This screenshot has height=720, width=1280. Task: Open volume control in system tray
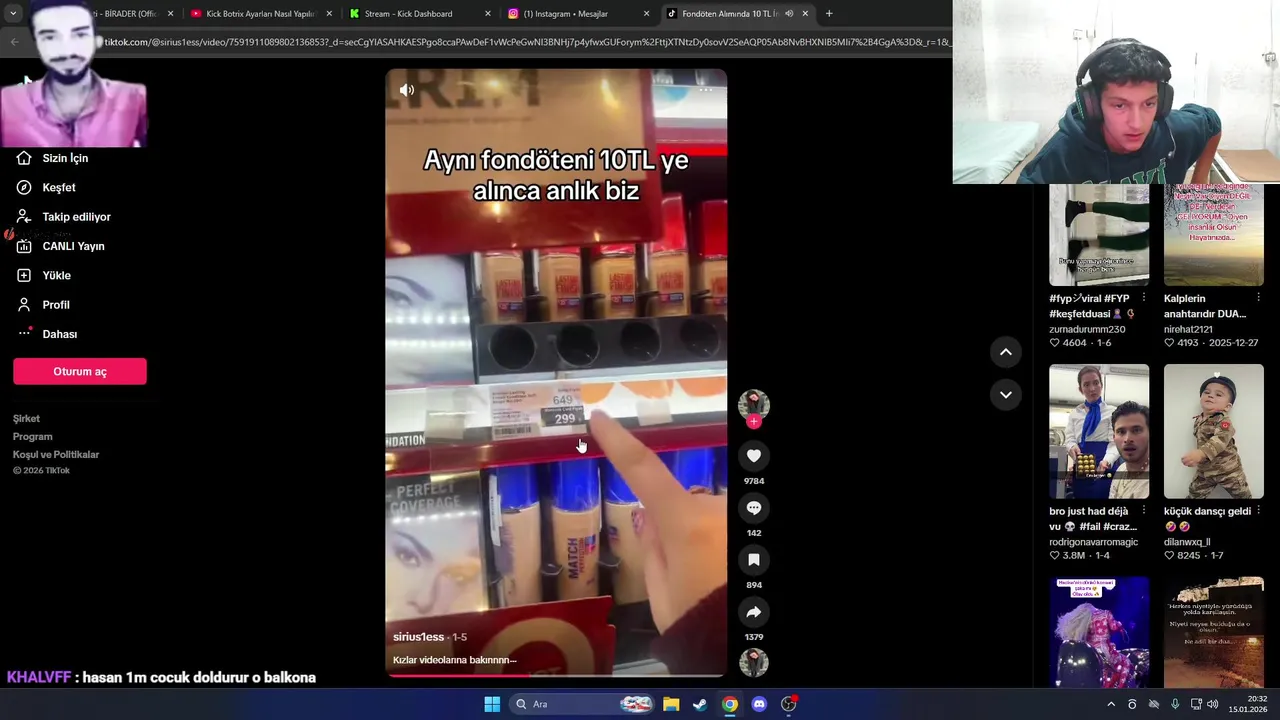[x=1213, y=704]
